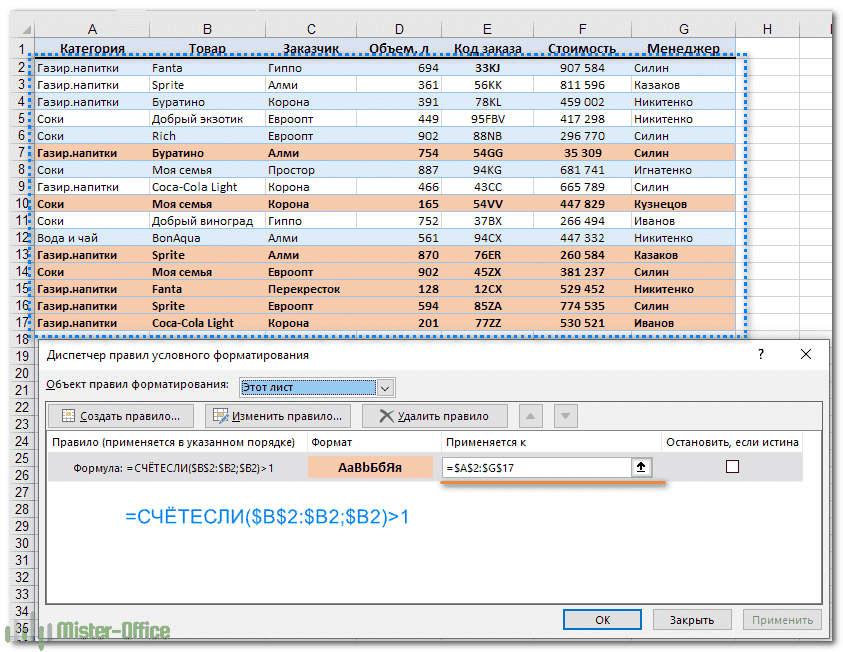Expand the 'Этот лист' rules scope dropdown
The width and height of the screenshot is (843, 652).
pyautogui.click(x=386, y=387)
